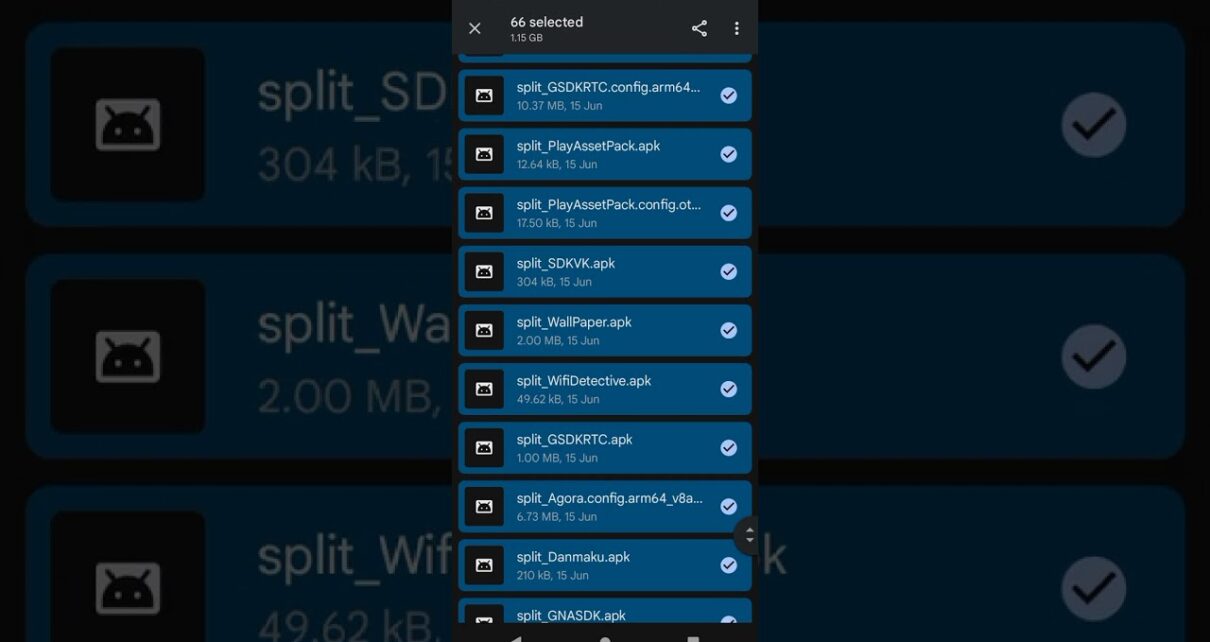1210x642 pixels.
Task: Select the file name split_WifiDetective.apk
Action: 584,381
